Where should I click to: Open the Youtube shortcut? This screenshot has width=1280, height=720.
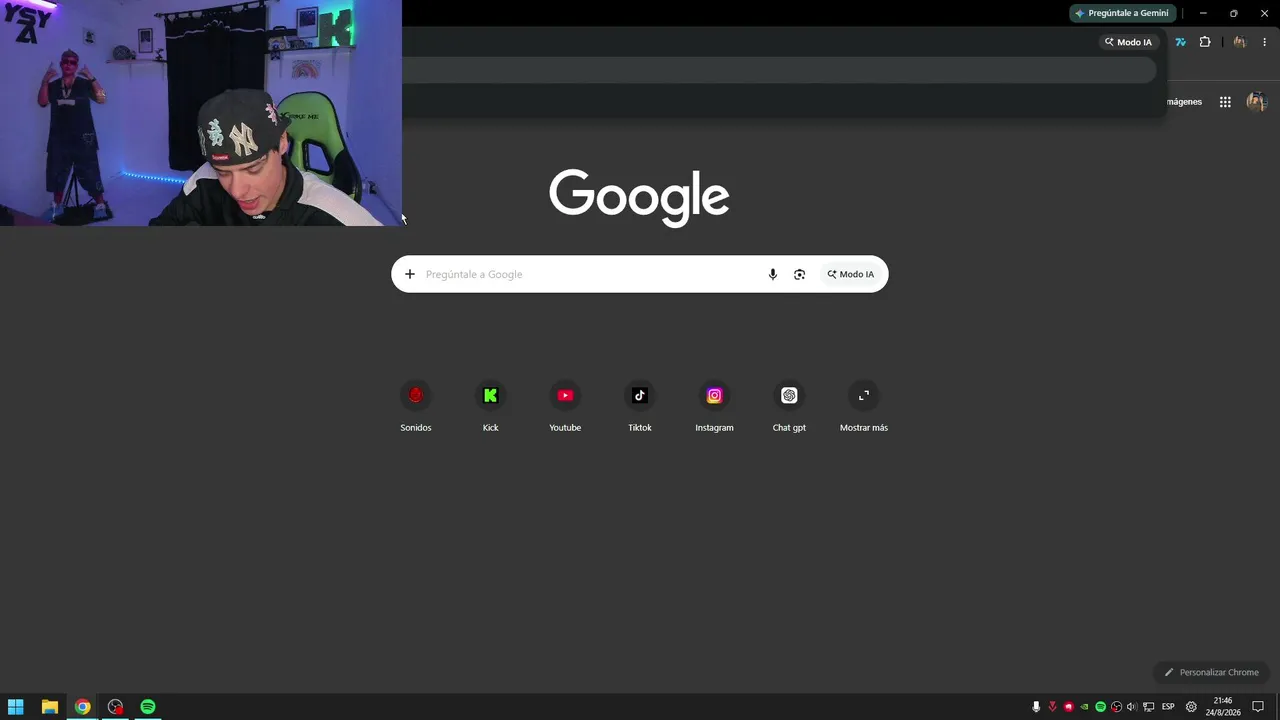(565, 405)
